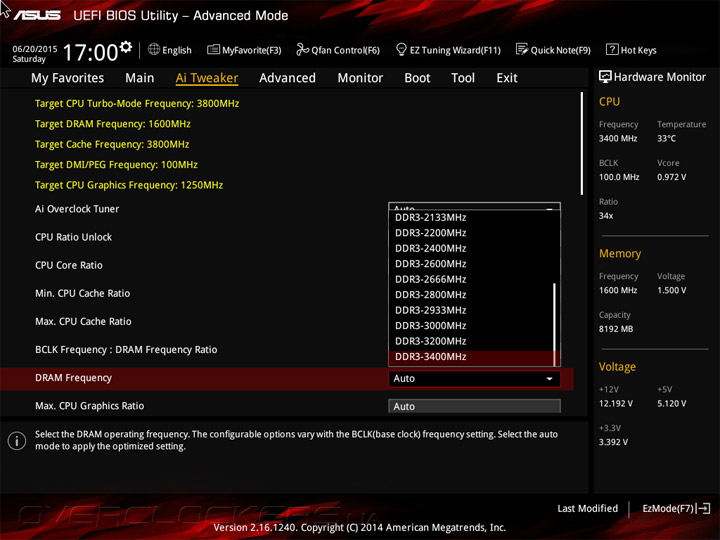This screenshot has width=720, height=540.
Task: Select Min. CPU Cache Ratio row
Action: point(83,293)
